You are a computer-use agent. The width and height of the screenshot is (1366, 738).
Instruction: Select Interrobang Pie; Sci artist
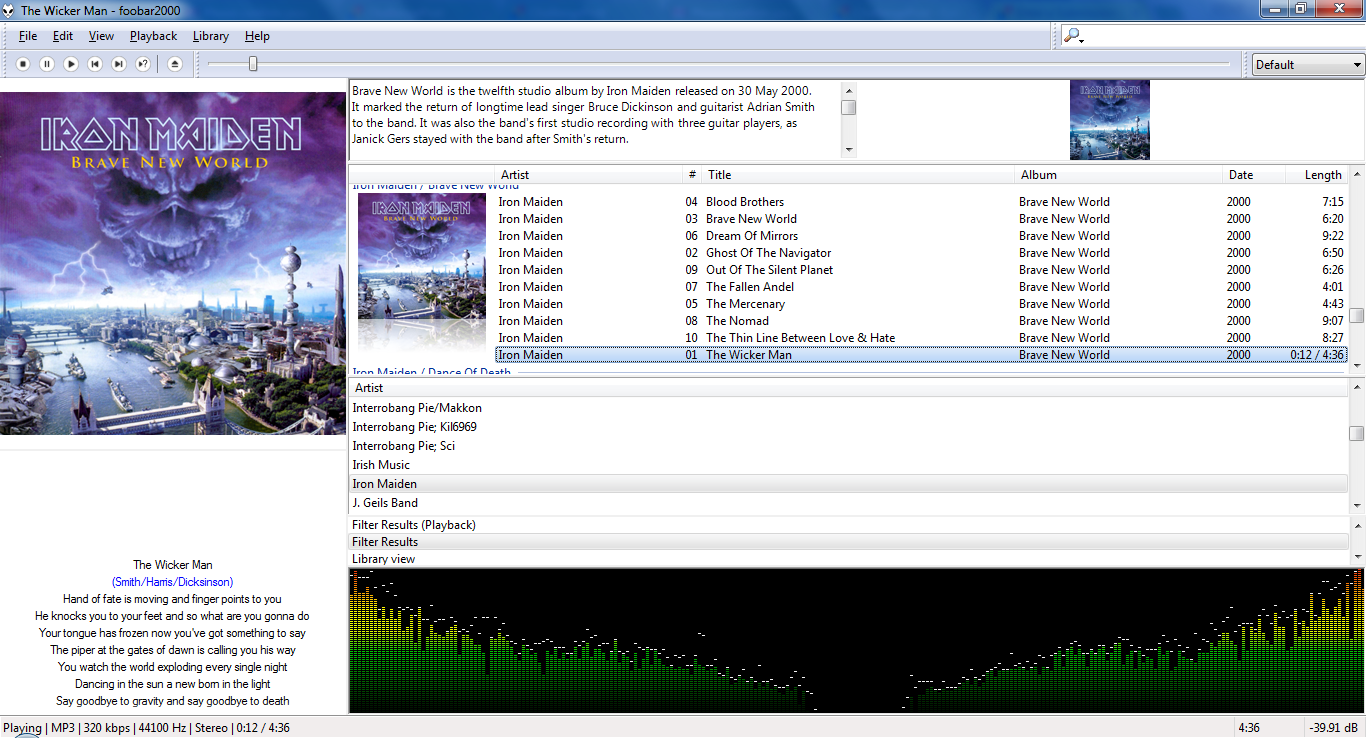(x=848, y=446)
